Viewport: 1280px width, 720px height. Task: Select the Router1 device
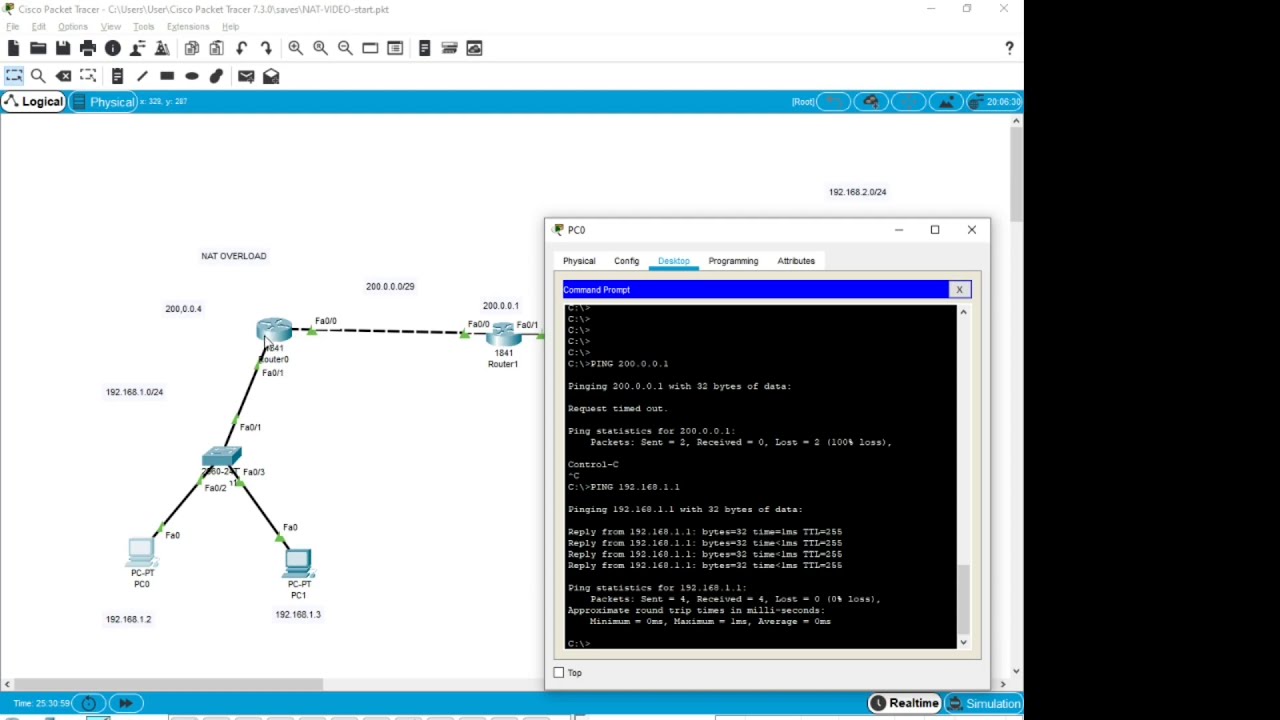503,334
